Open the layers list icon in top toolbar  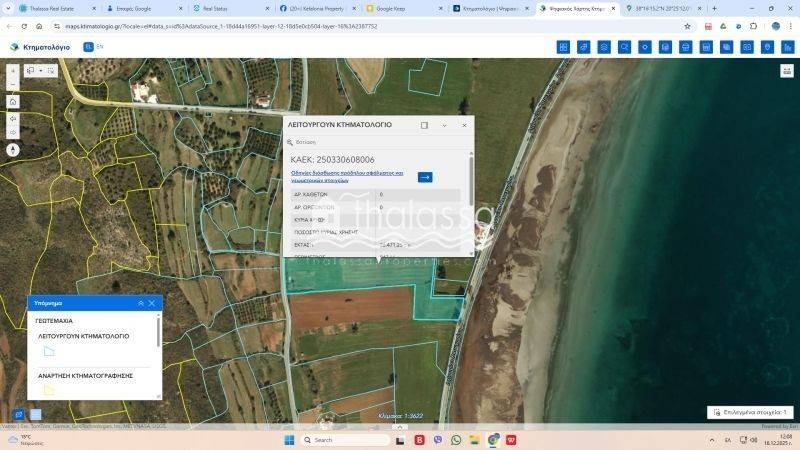pos(604,47)
